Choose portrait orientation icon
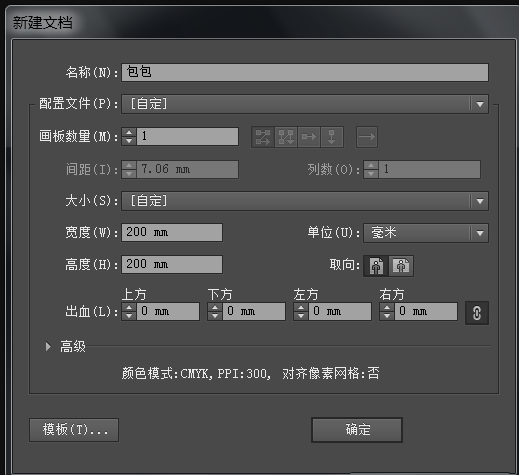This screenshot has height=475, width=519. 376,266
